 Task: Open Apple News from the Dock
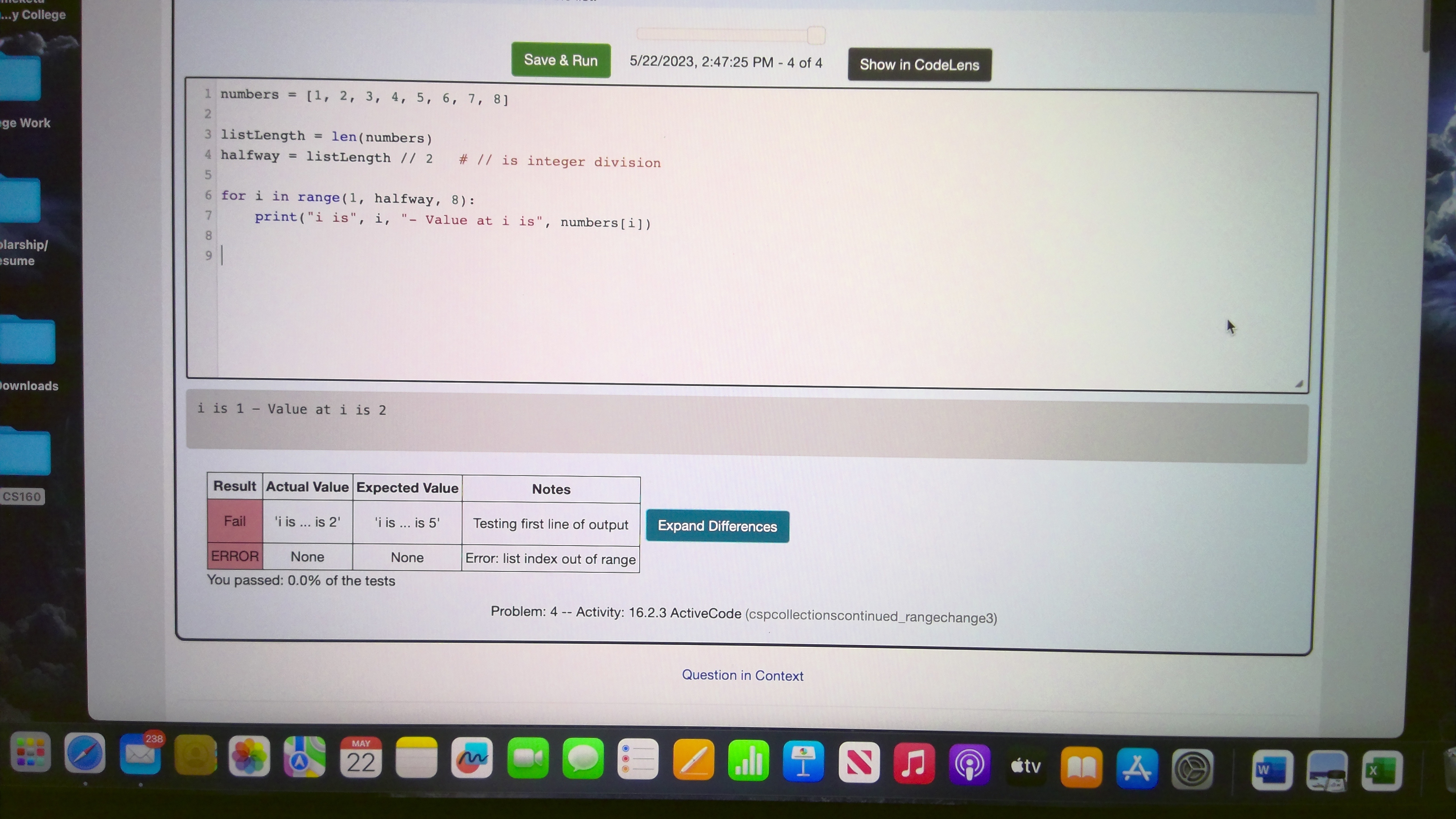859,762
